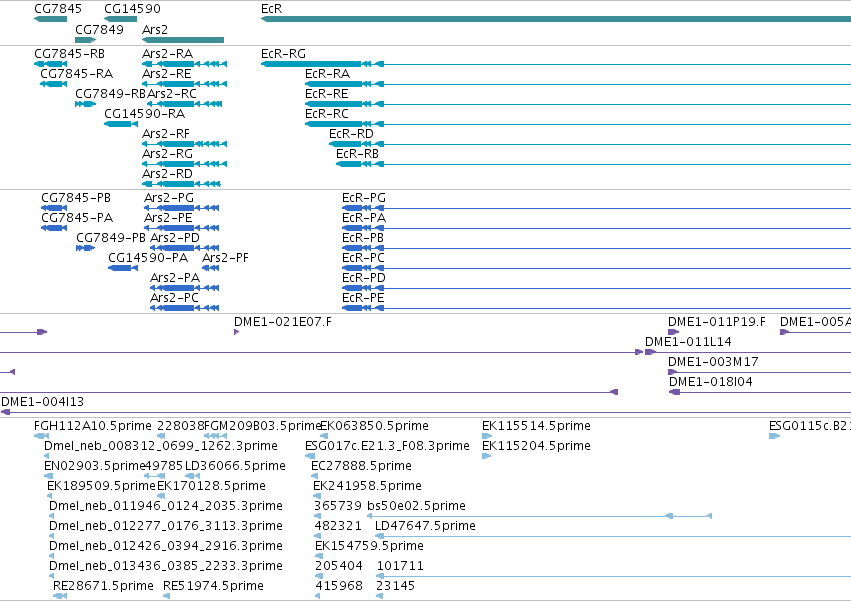Open BAC clone DME1-018I04
Screen dimensions: 851x601
point(710,382)
